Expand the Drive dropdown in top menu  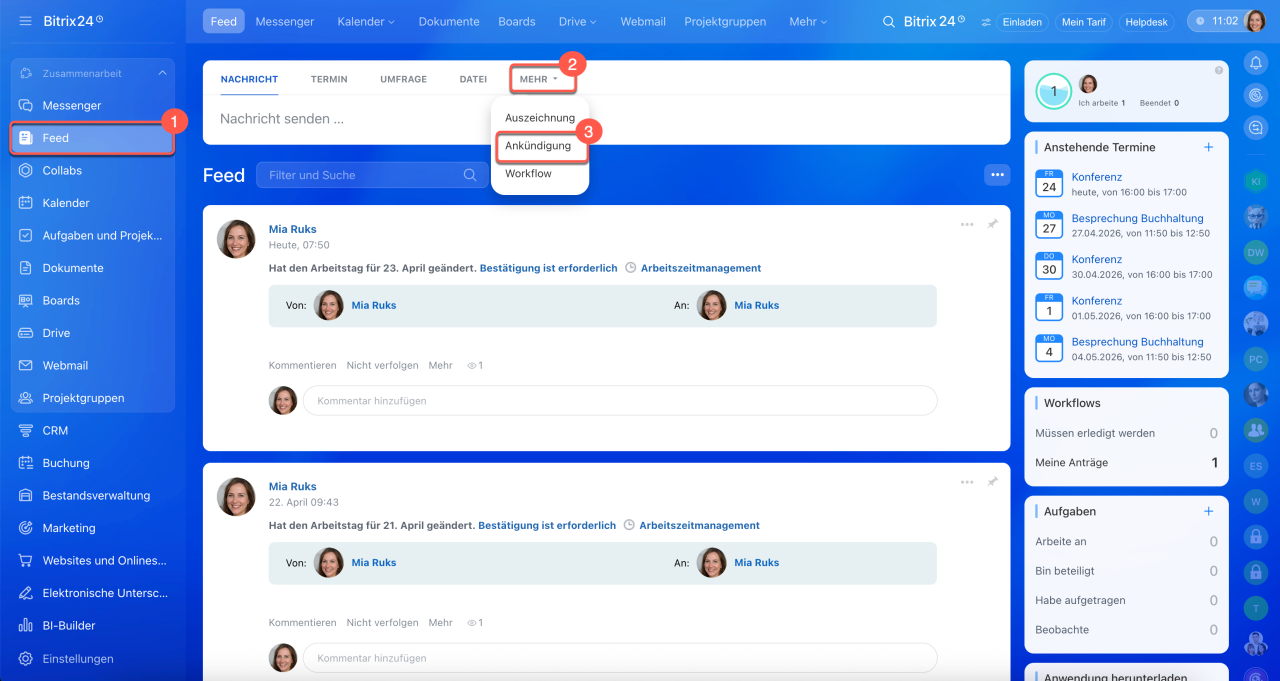click(x=578, y=22)
